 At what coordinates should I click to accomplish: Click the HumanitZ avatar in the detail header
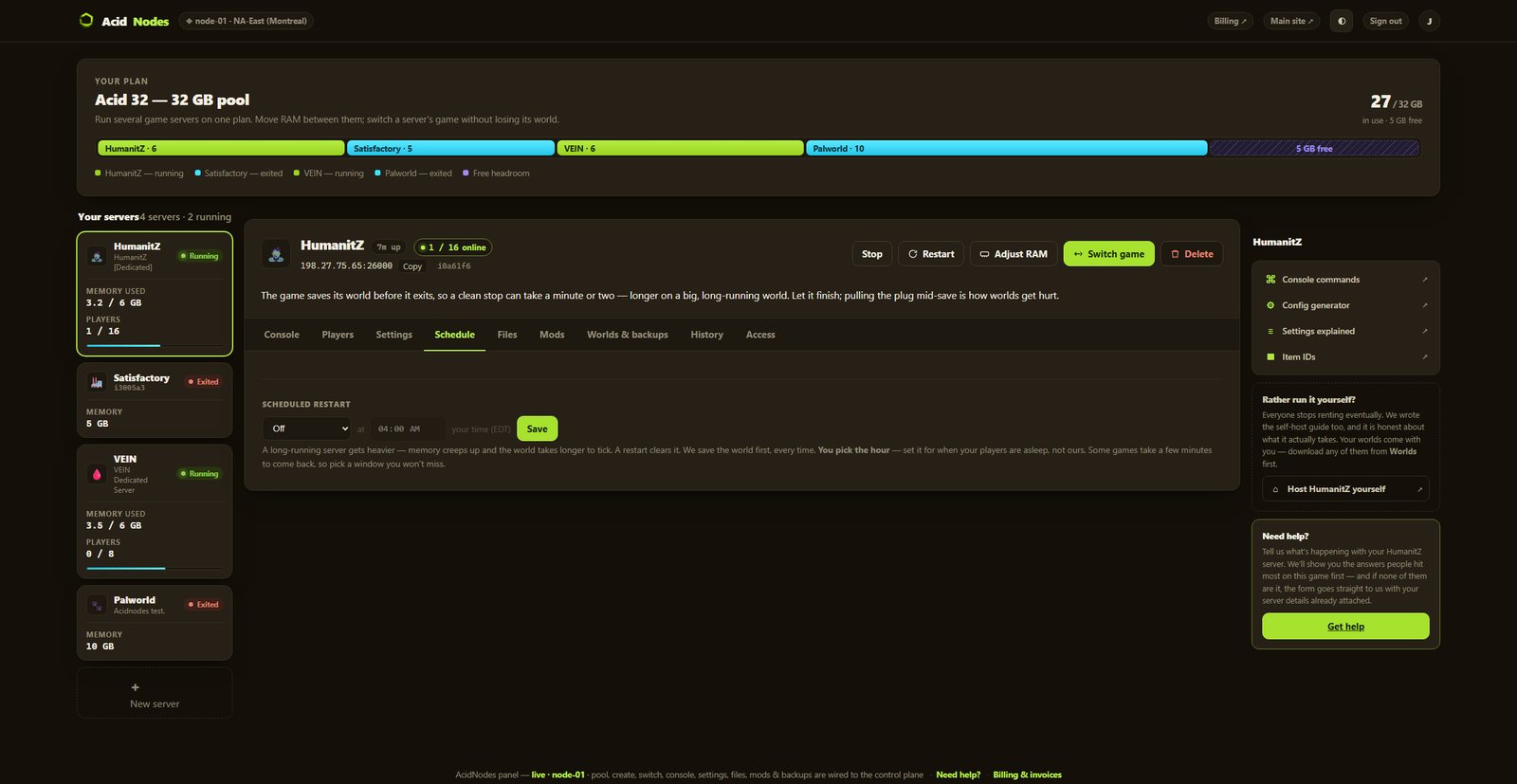point(276,254)
